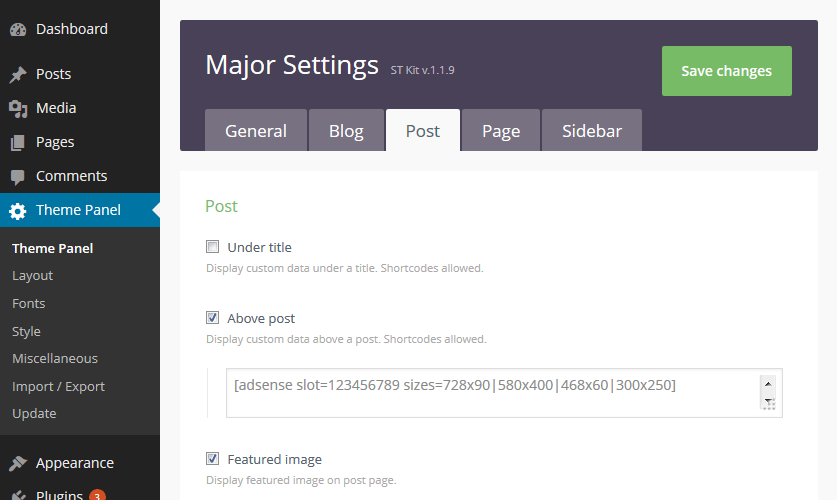837x500 pixels.
Task: Click the Posts pushpin icon
Action: (18, 74)
